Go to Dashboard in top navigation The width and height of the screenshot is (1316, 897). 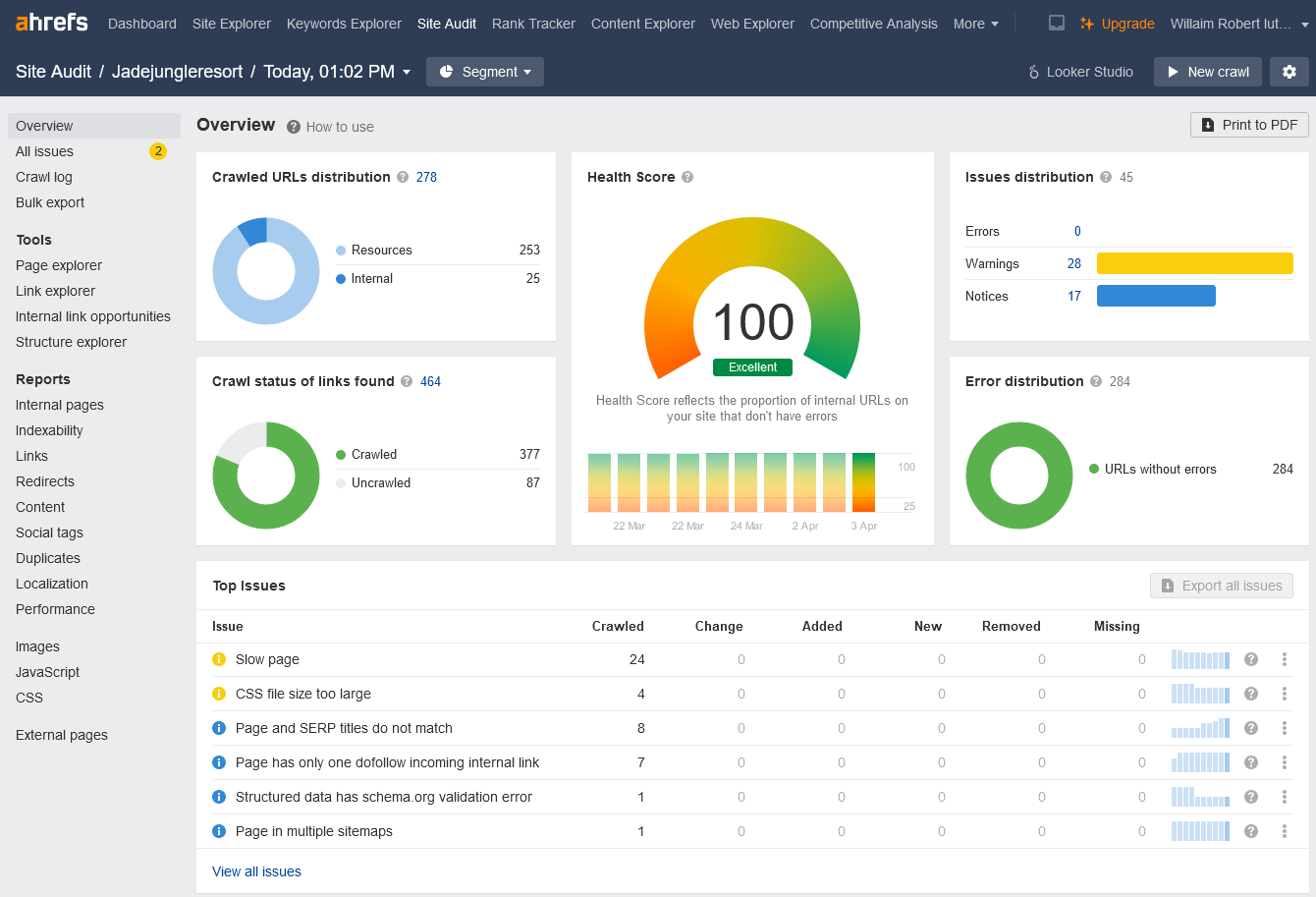pyautogui.click(x=142, y=24)
